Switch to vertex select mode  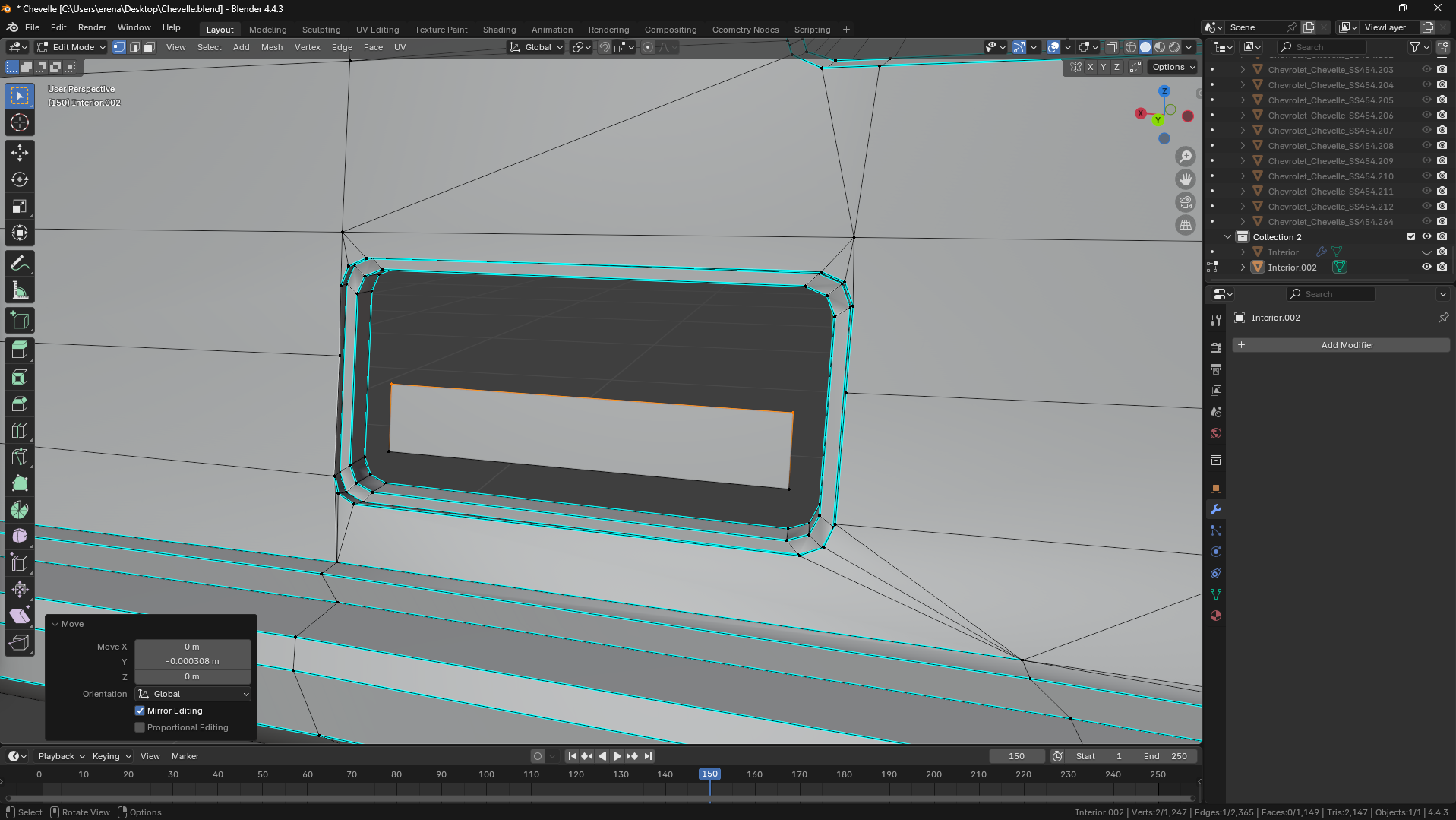(x=119, y=47)
